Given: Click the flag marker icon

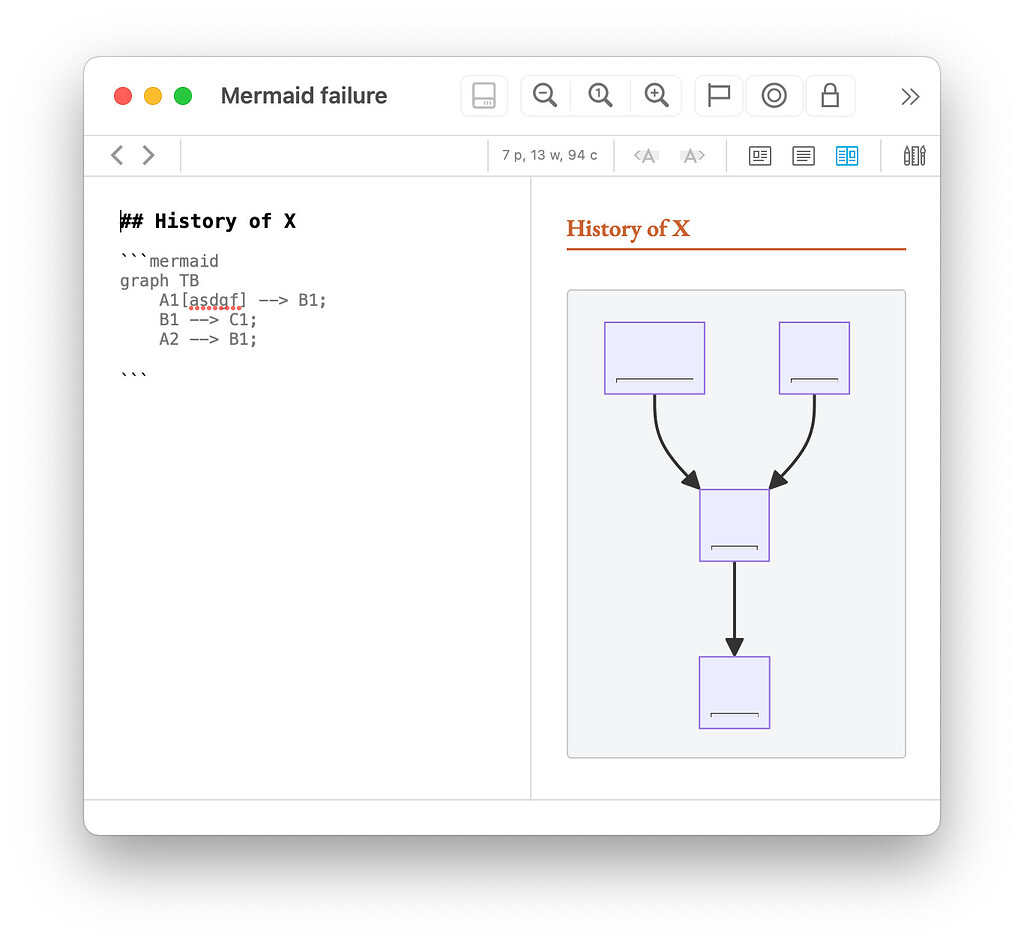Looking at the screenshot, I should (718, 95).
